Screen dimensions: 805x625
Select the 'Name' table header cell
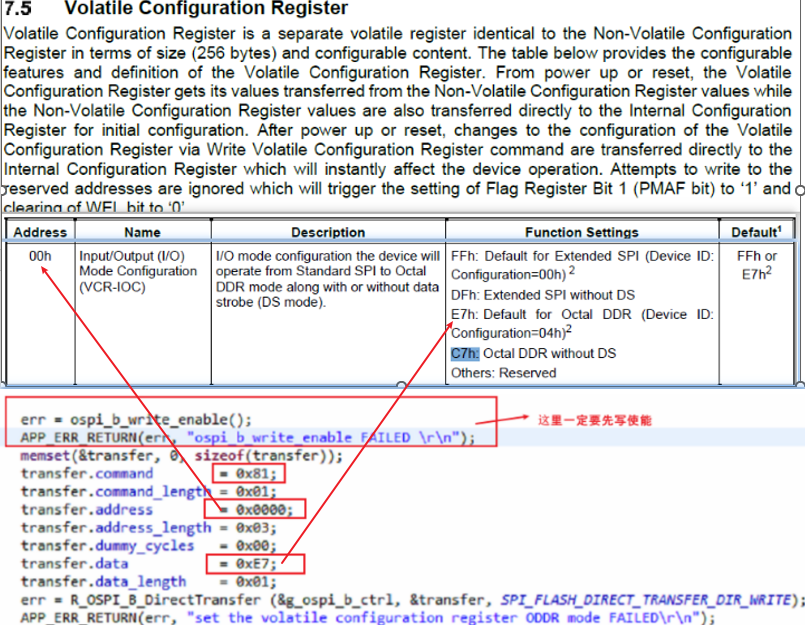[x=143, y=232]
